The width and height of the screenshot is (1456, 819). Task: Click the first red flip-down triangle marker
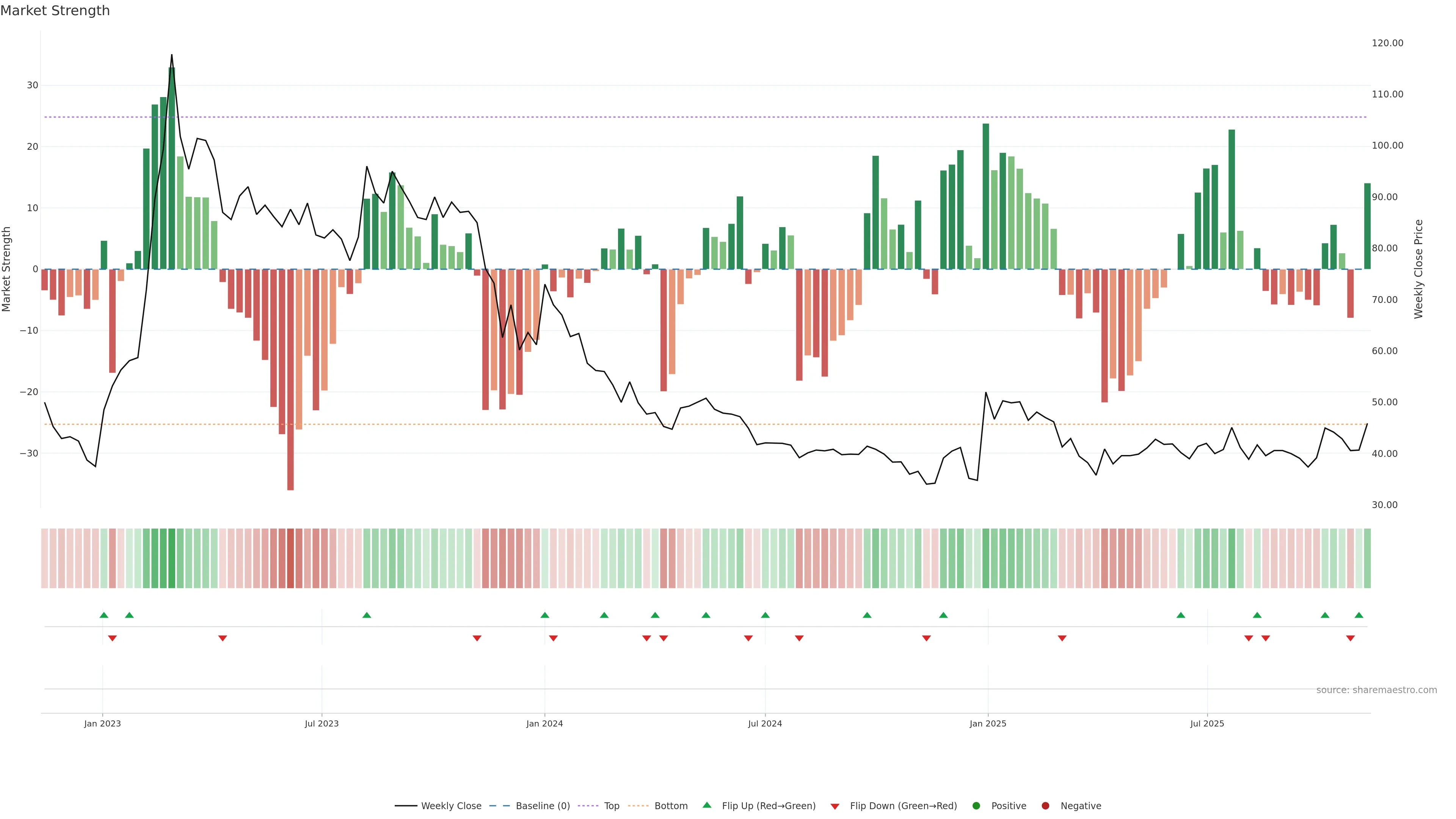(113, 638)
